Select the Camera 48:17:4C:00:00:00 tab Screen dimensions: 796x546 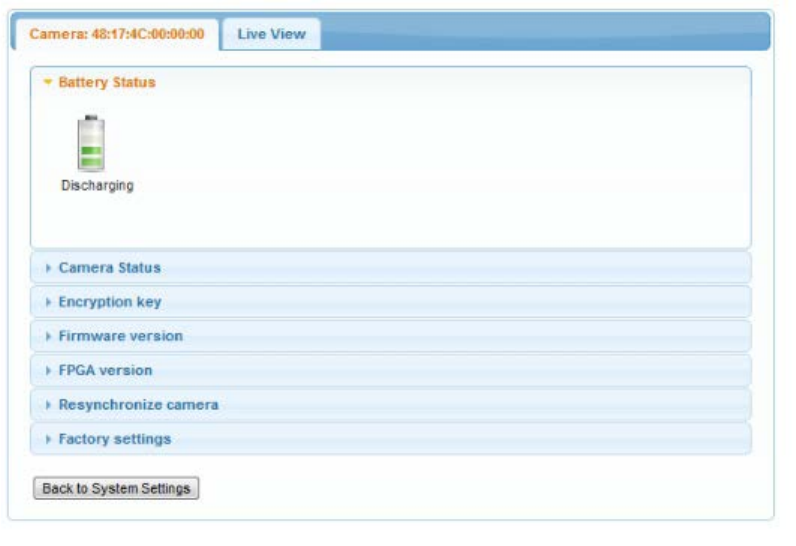click(117, 34)
